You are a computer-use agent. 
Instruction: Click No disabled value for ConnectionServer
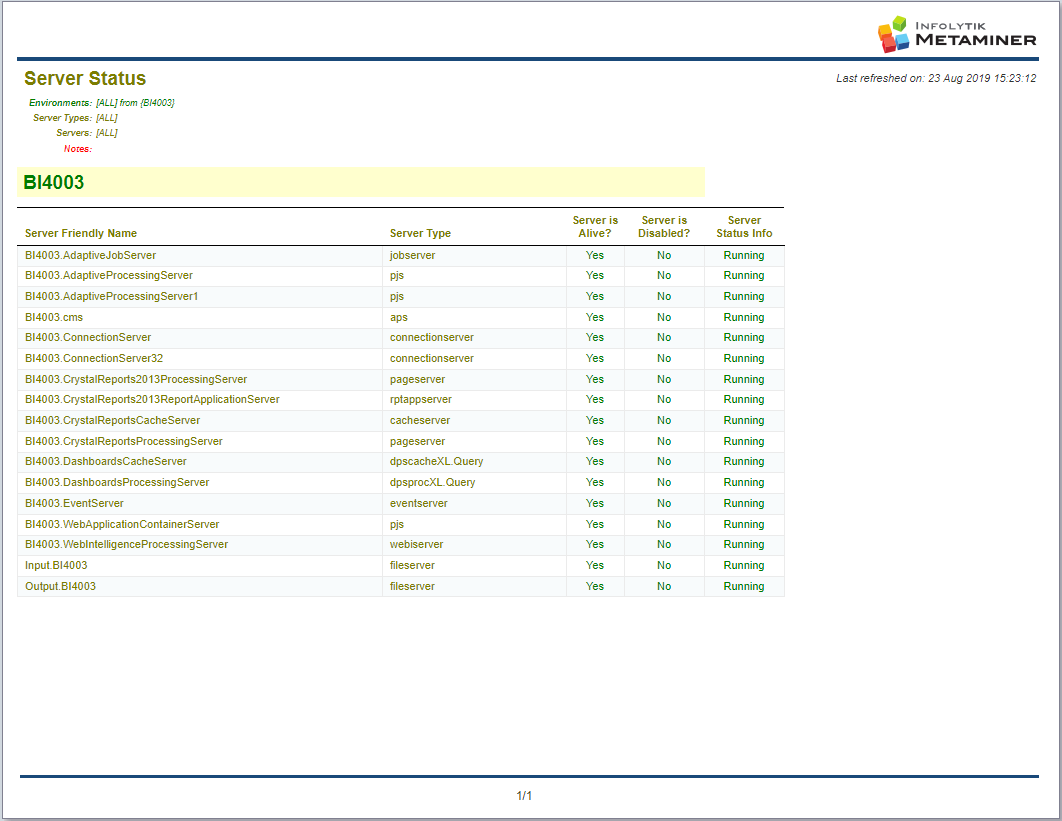tap(664, 337)
